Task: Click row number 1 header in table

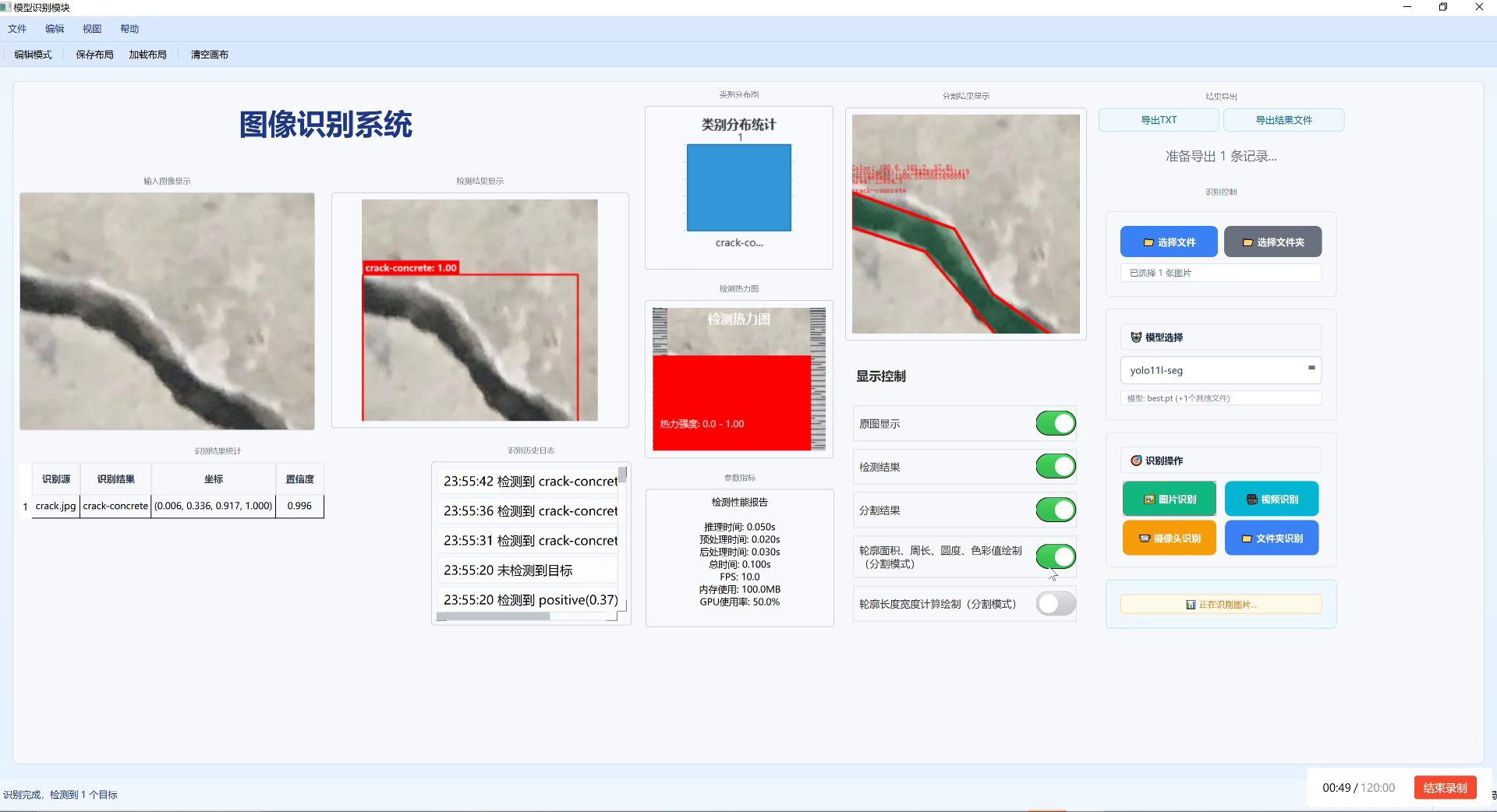Action: click(26, 507)
